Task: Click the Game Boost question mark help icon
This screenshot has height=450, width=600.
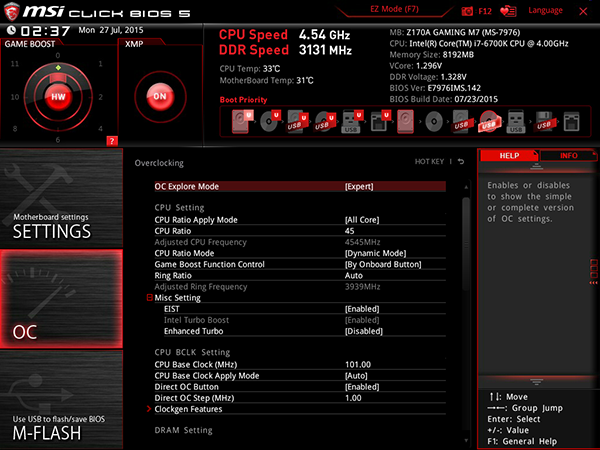Action: [x=112, y=141]
